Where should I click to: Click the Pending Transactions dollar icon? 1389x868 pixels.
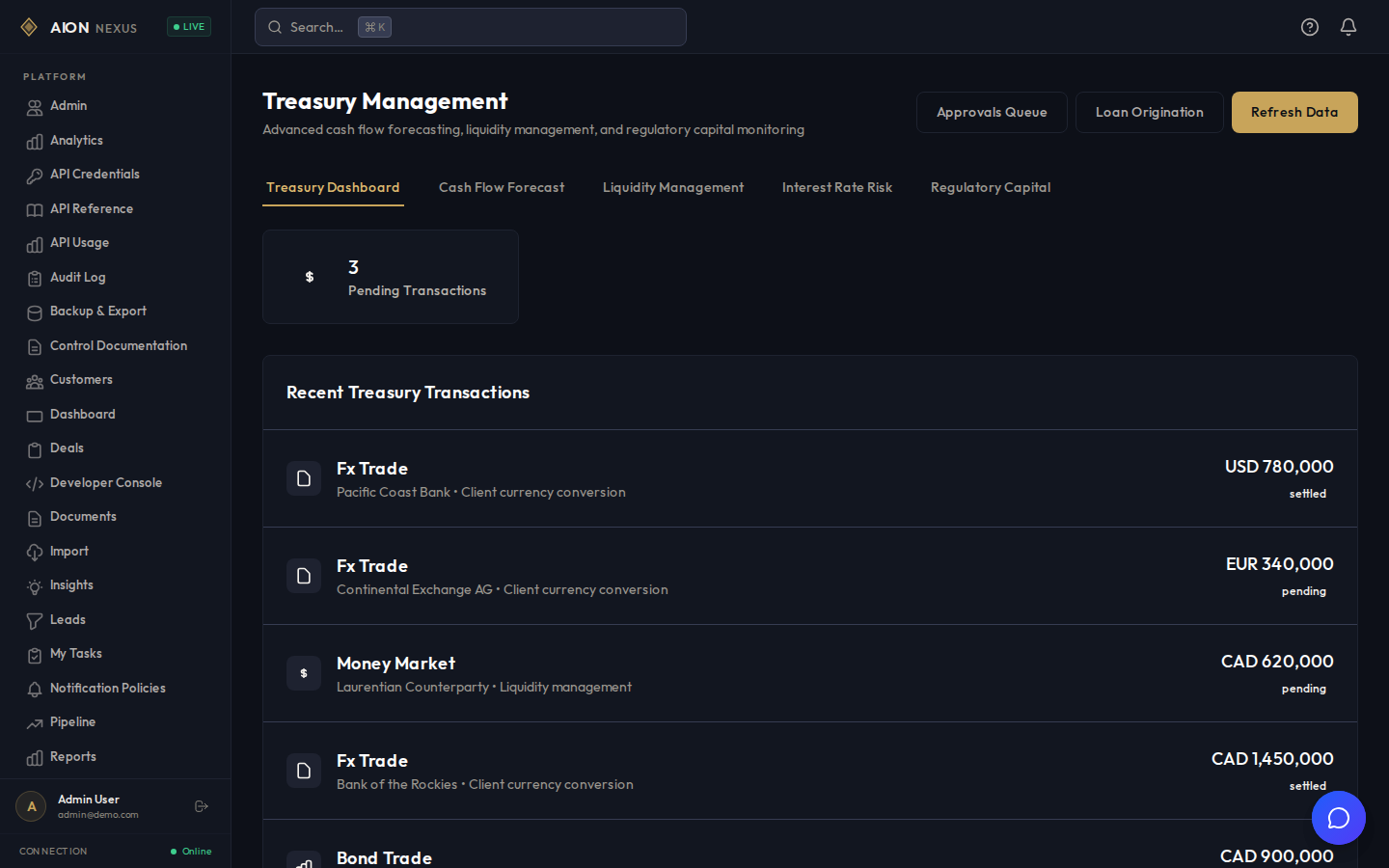coord(310,277)
